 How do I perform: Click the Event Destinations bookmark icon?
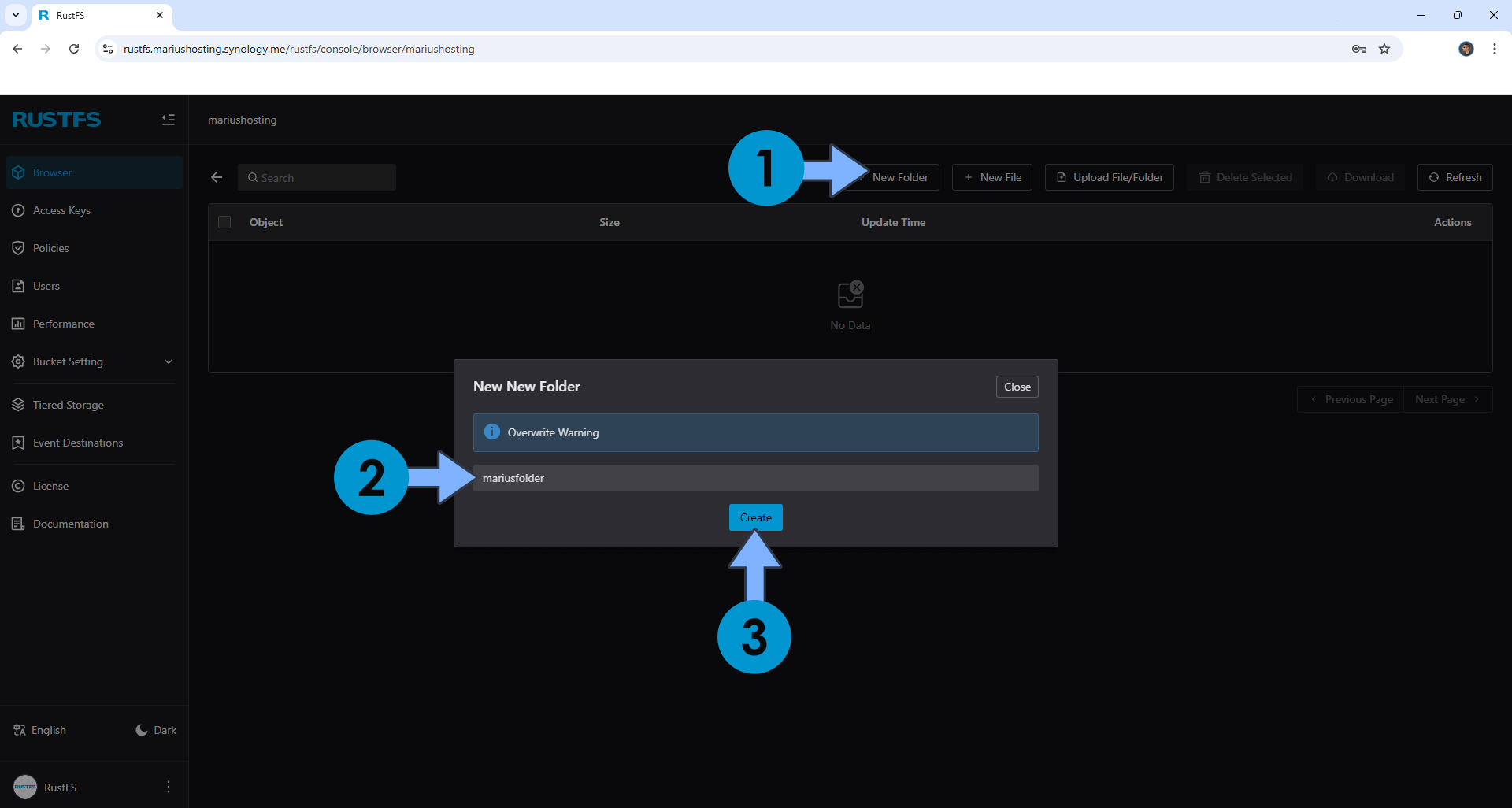coord(18,443)
